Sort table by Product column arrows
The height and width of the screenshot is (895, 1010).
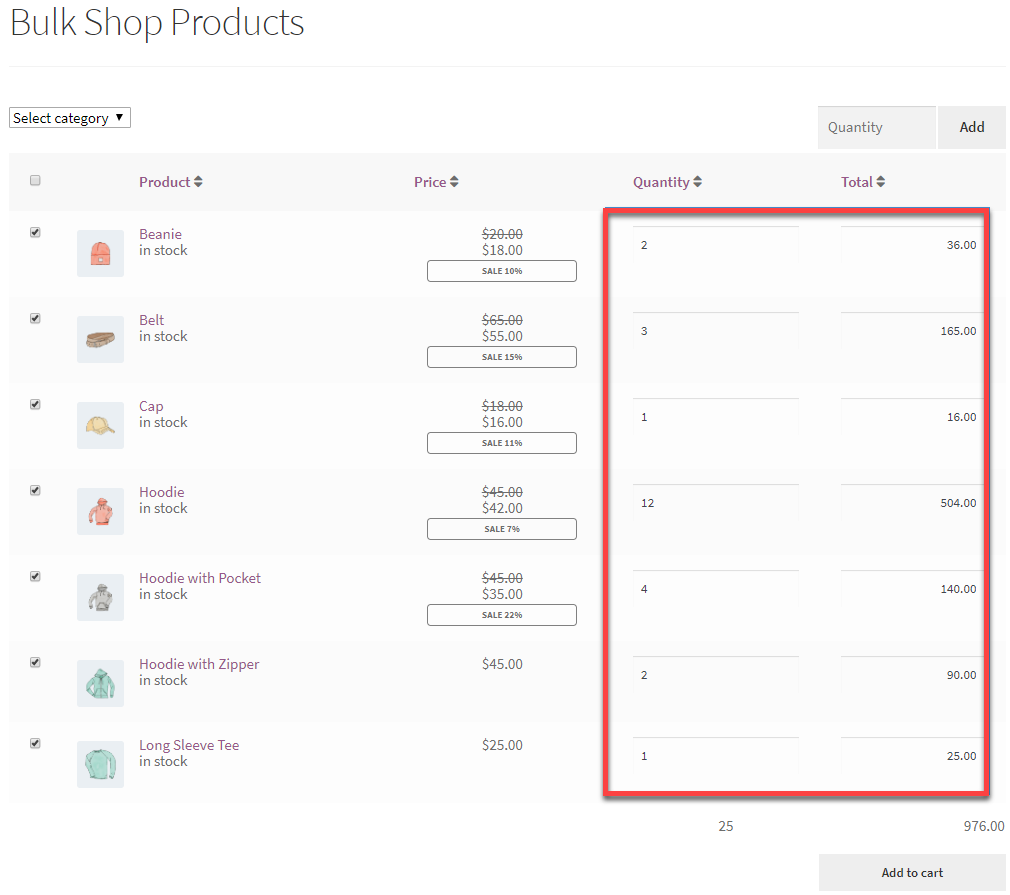[198, 182]
